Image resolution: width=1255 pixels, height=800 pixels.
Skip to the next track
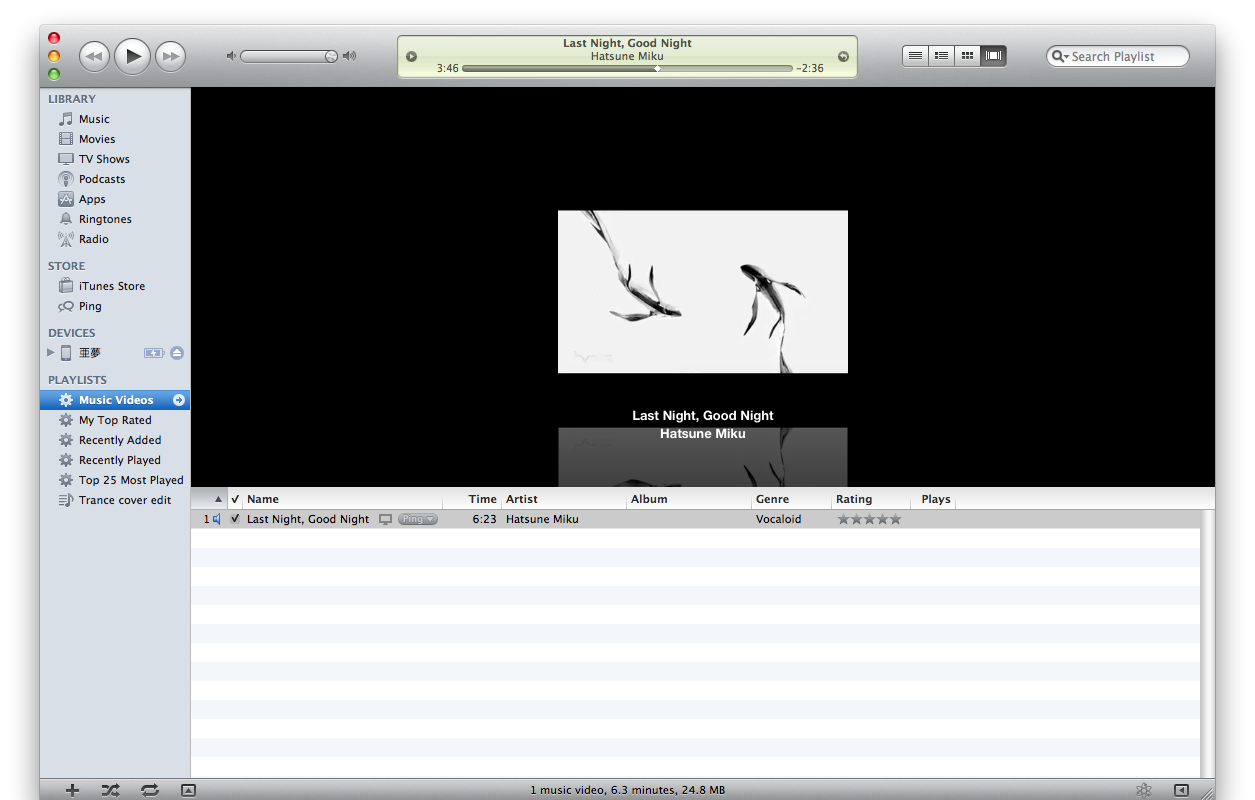tap(171, 56)
